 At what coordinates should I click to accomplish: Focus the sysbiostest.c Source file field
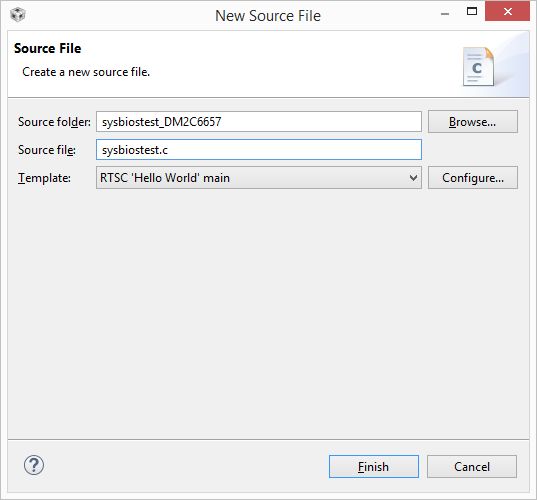pos(259,150)
